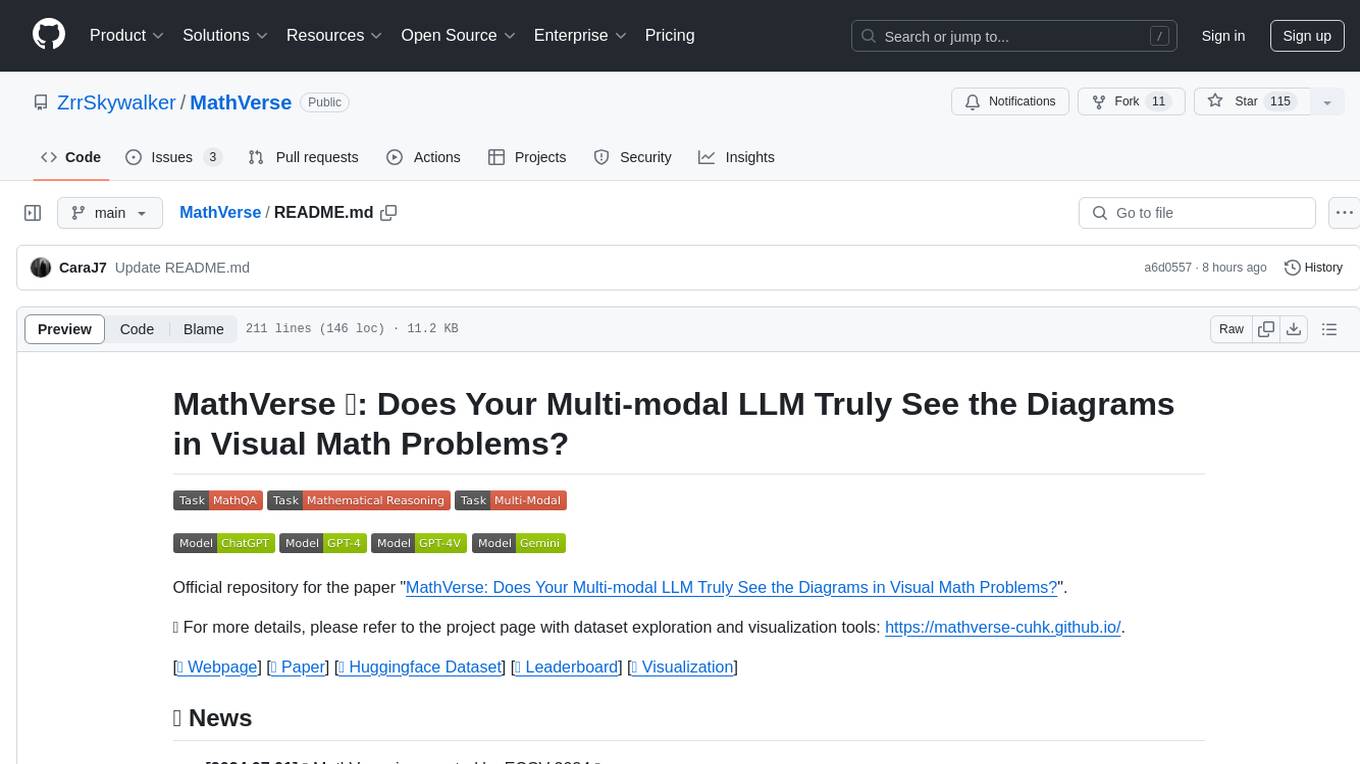
Task: Click the Notifications bell button
Action: click(1010, 102)
